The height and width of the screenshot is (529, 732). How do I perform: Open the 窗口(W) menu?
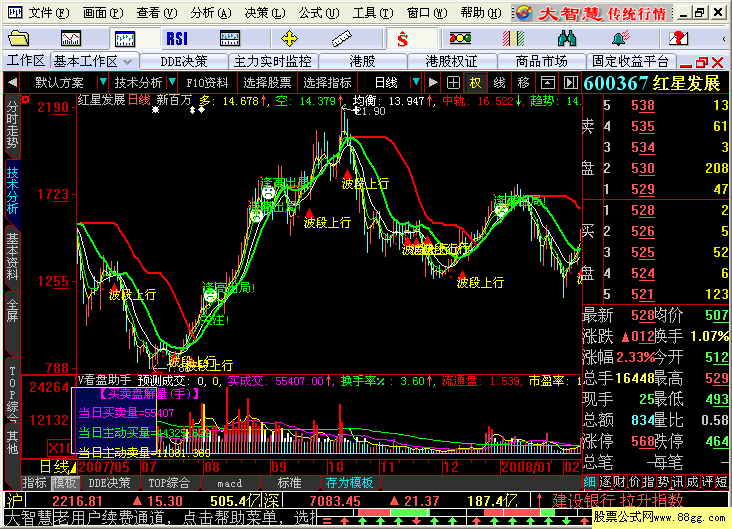427,13
